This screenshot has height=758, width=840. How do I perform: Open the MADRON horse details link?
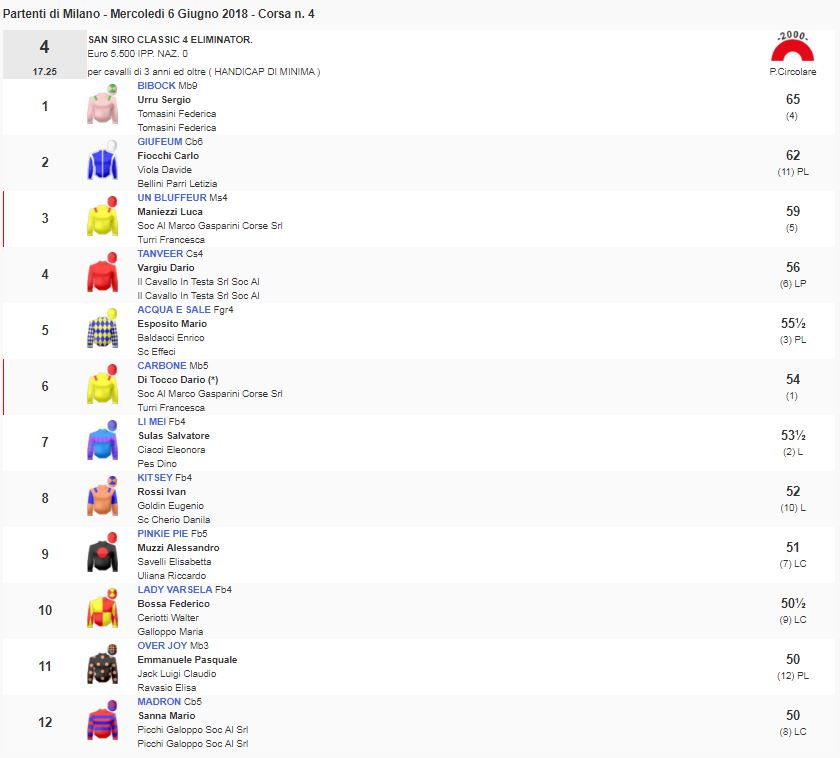159,702
